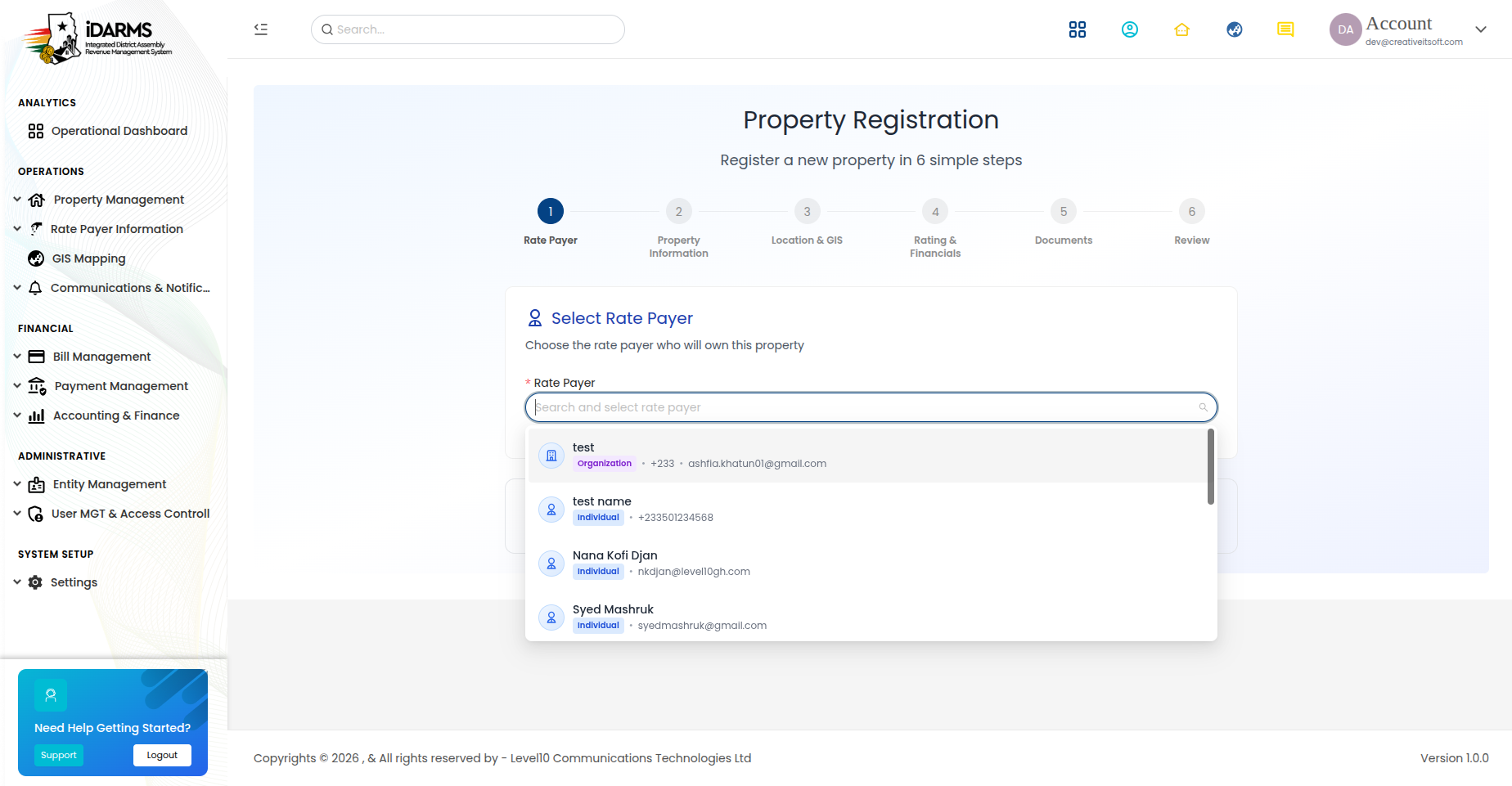The image size is (1512, 786).
Task: Click the Operational Dashboard grid icon
Action: (36, 131)
